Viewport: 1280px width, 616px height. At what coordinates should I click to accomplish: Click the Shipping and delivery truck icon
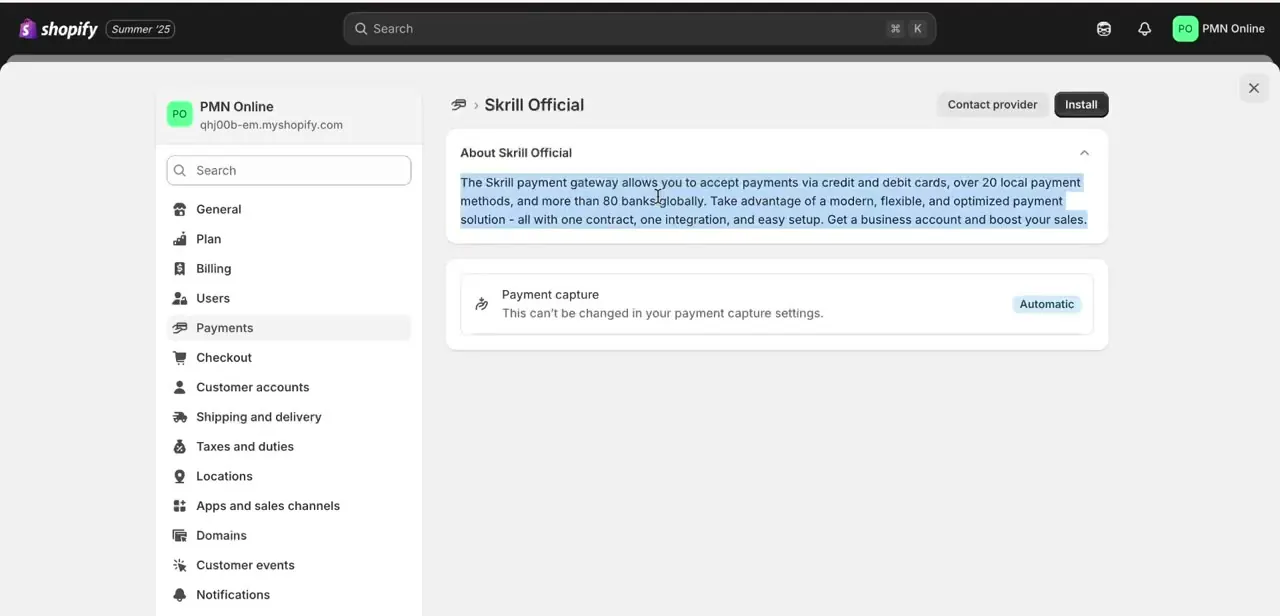(x=180, y=417)
